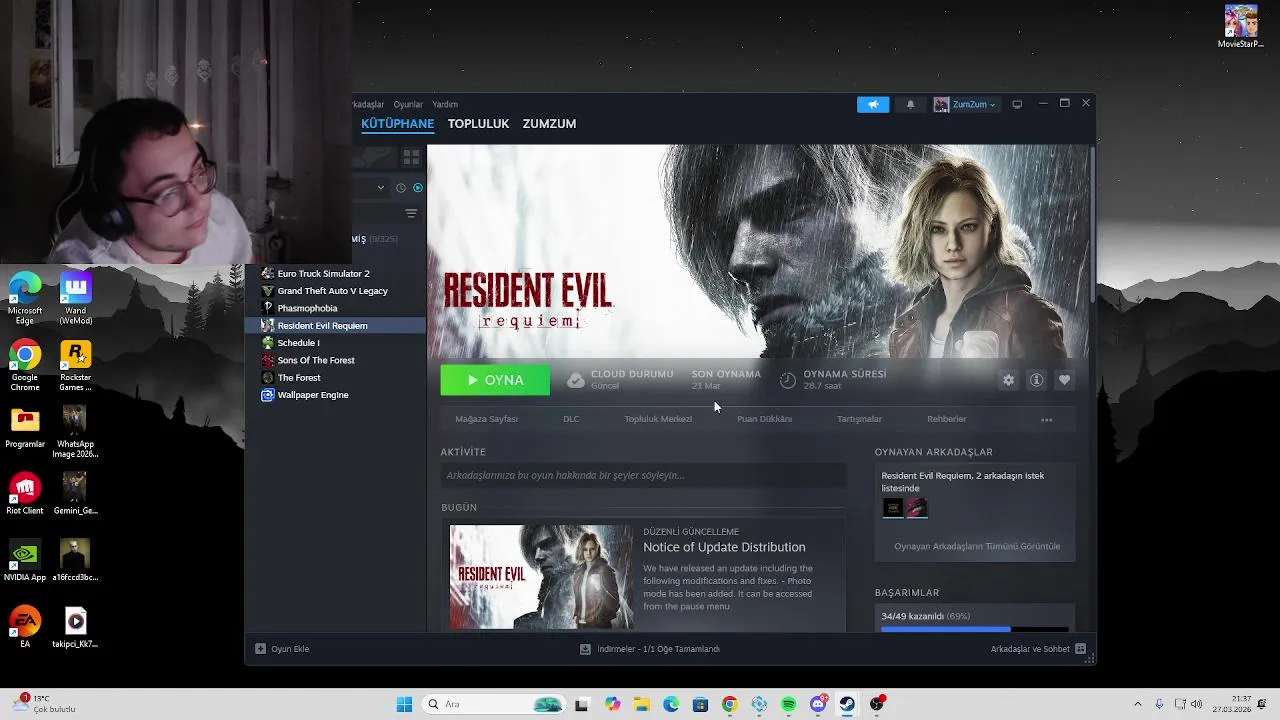Open the Topluluk Merkezi link
The height and width of the screenshot is (720, 1280).
[658, 419]
